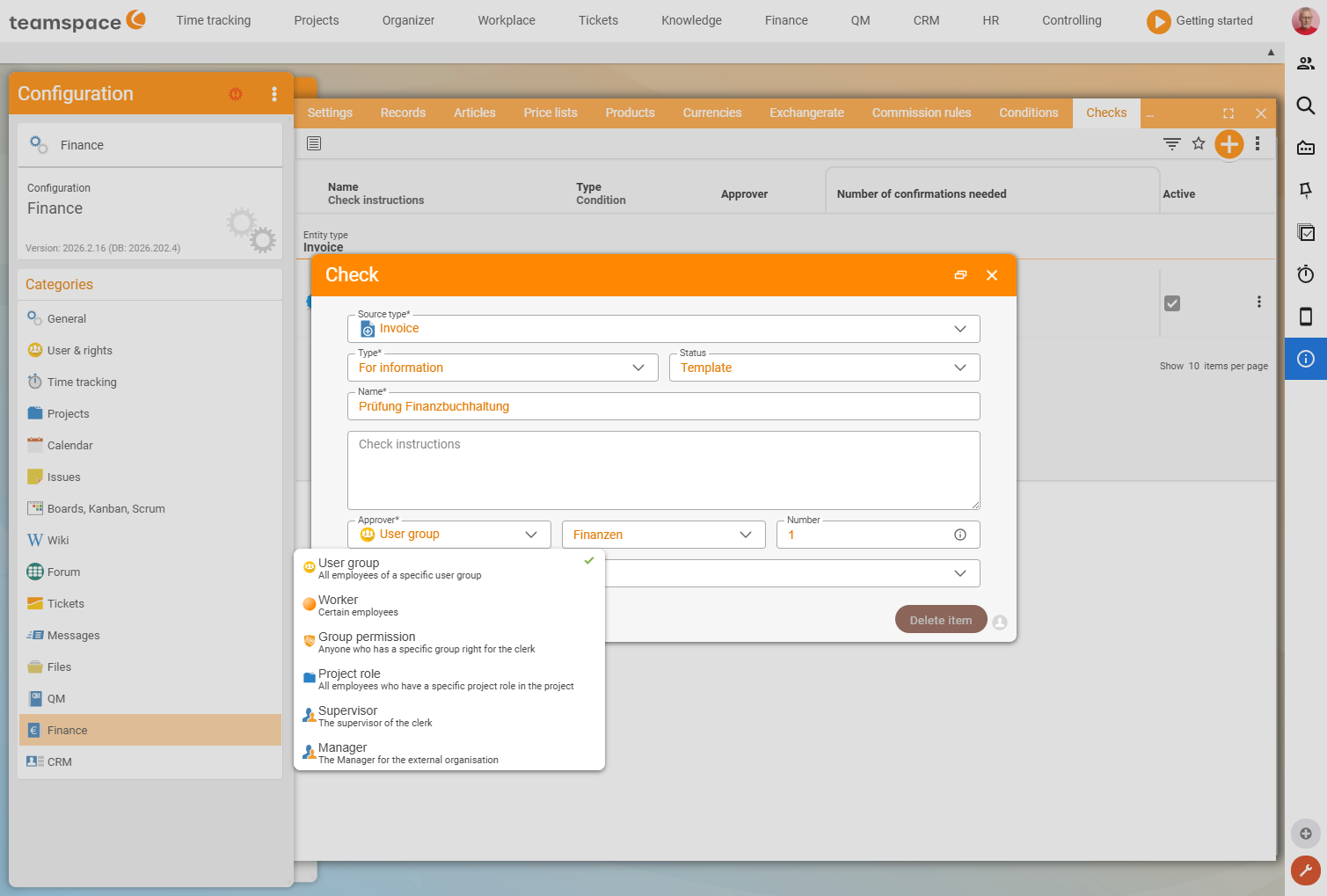Open the Messages category
Image resolution: width=1327 pixels, height=896 pixels.
coord(150,635)
